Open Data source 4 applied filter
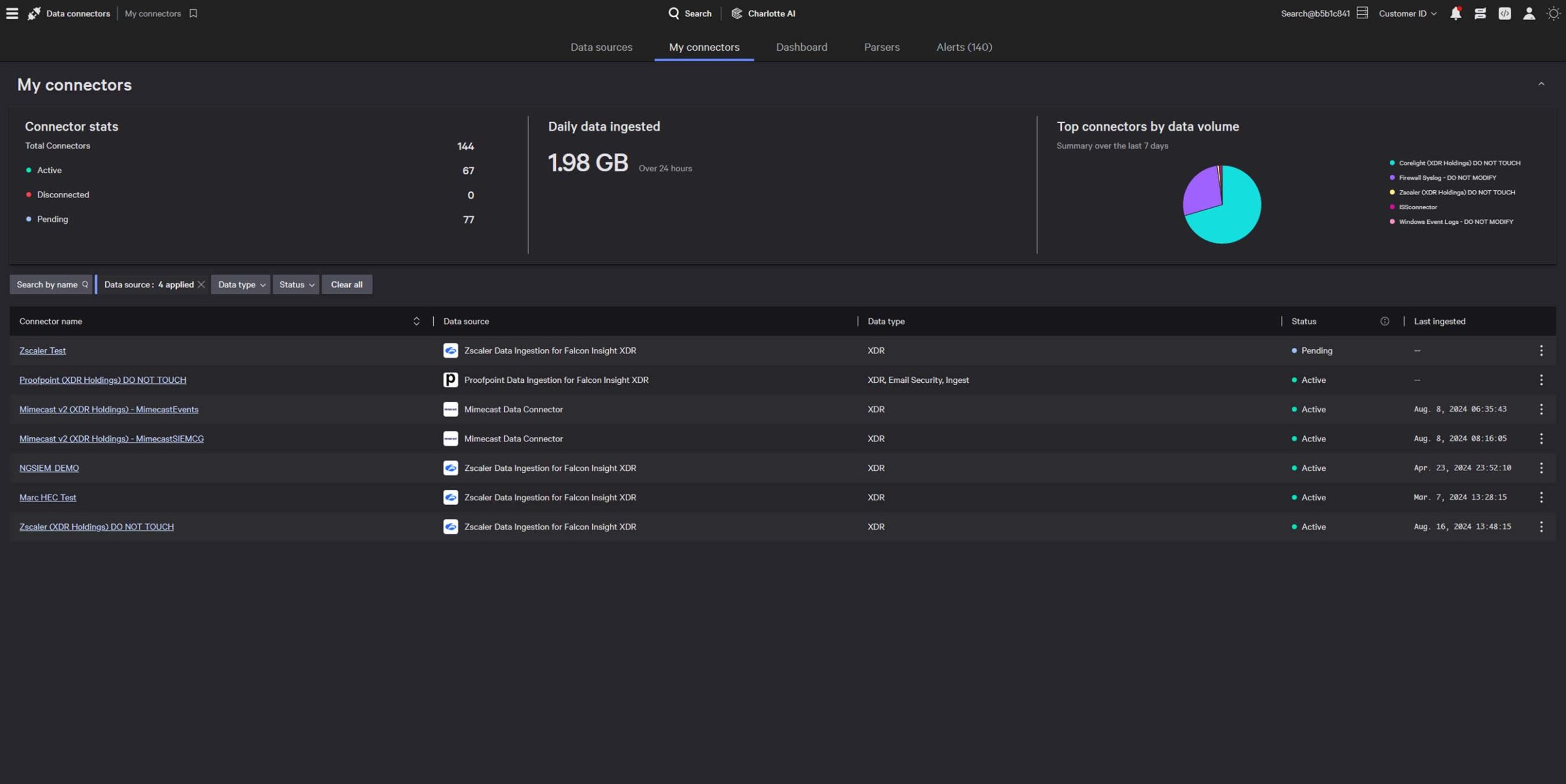The width and height of the screenshot is (1566, 784). 149,284
